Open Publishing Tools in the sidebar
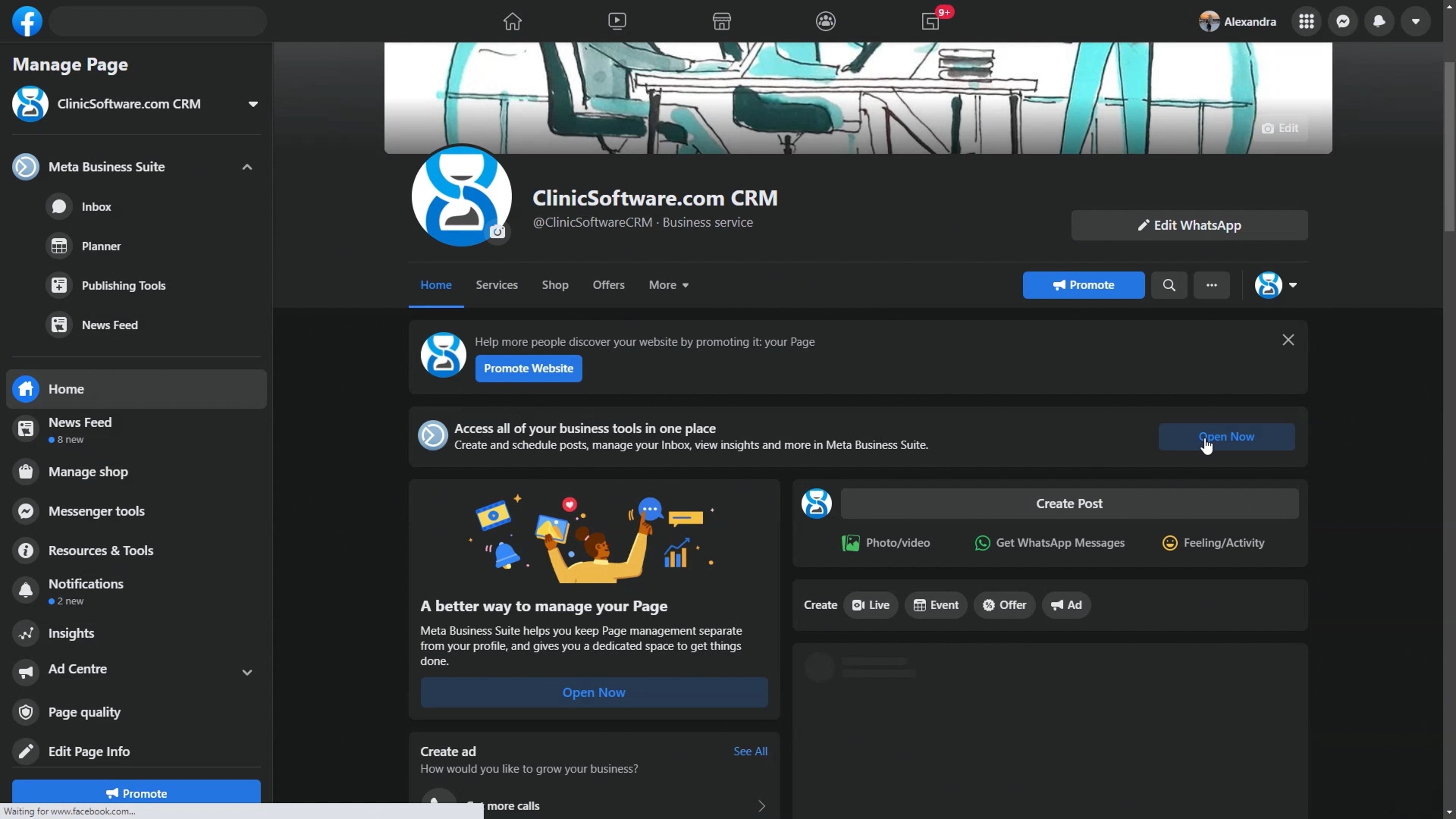1456x819 pixels. click(x=124, y=286)
